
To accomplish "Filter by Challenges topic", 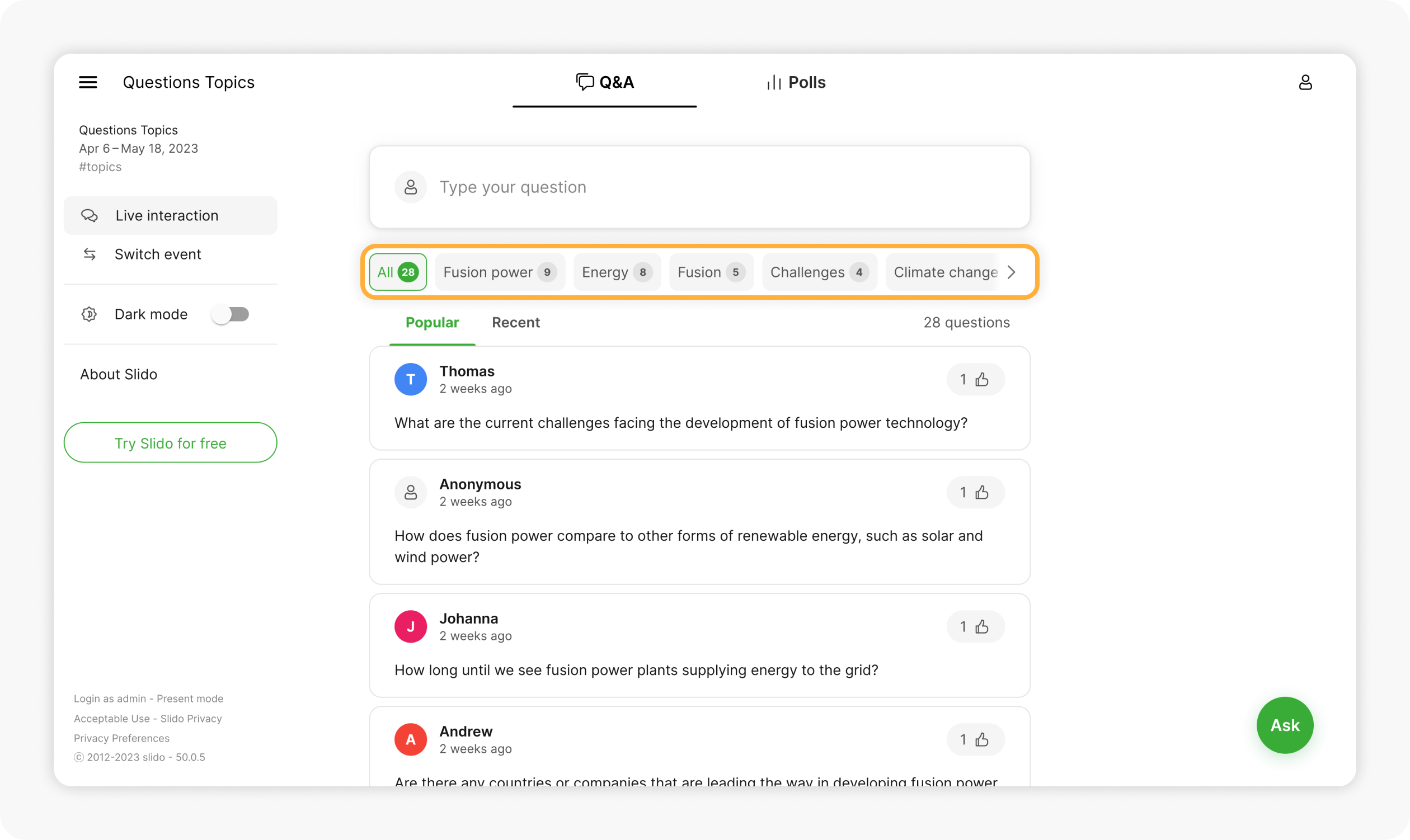I will (x=819, y=272).
